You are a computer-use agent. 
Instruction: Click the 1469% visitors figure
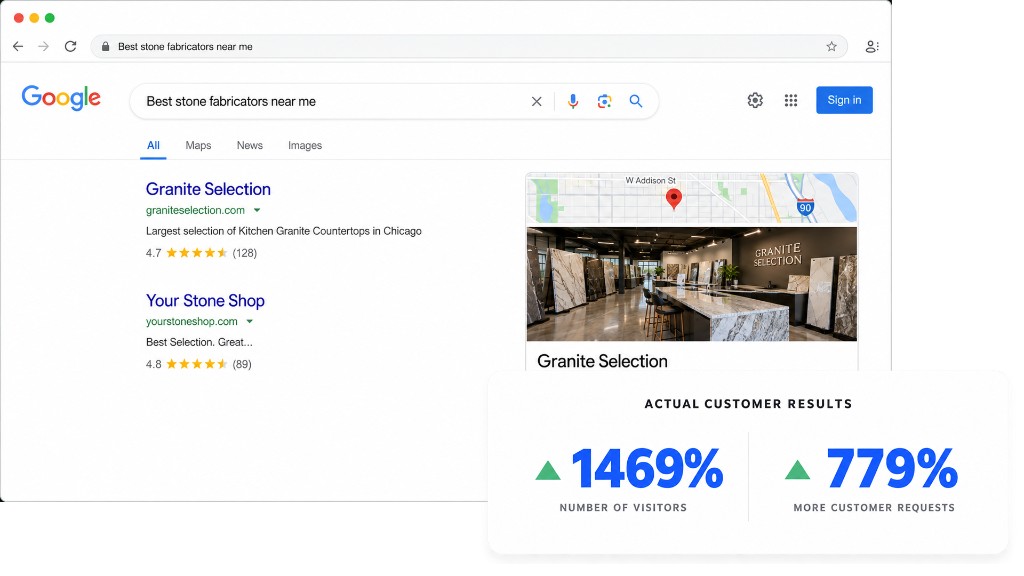click(648, 468)
